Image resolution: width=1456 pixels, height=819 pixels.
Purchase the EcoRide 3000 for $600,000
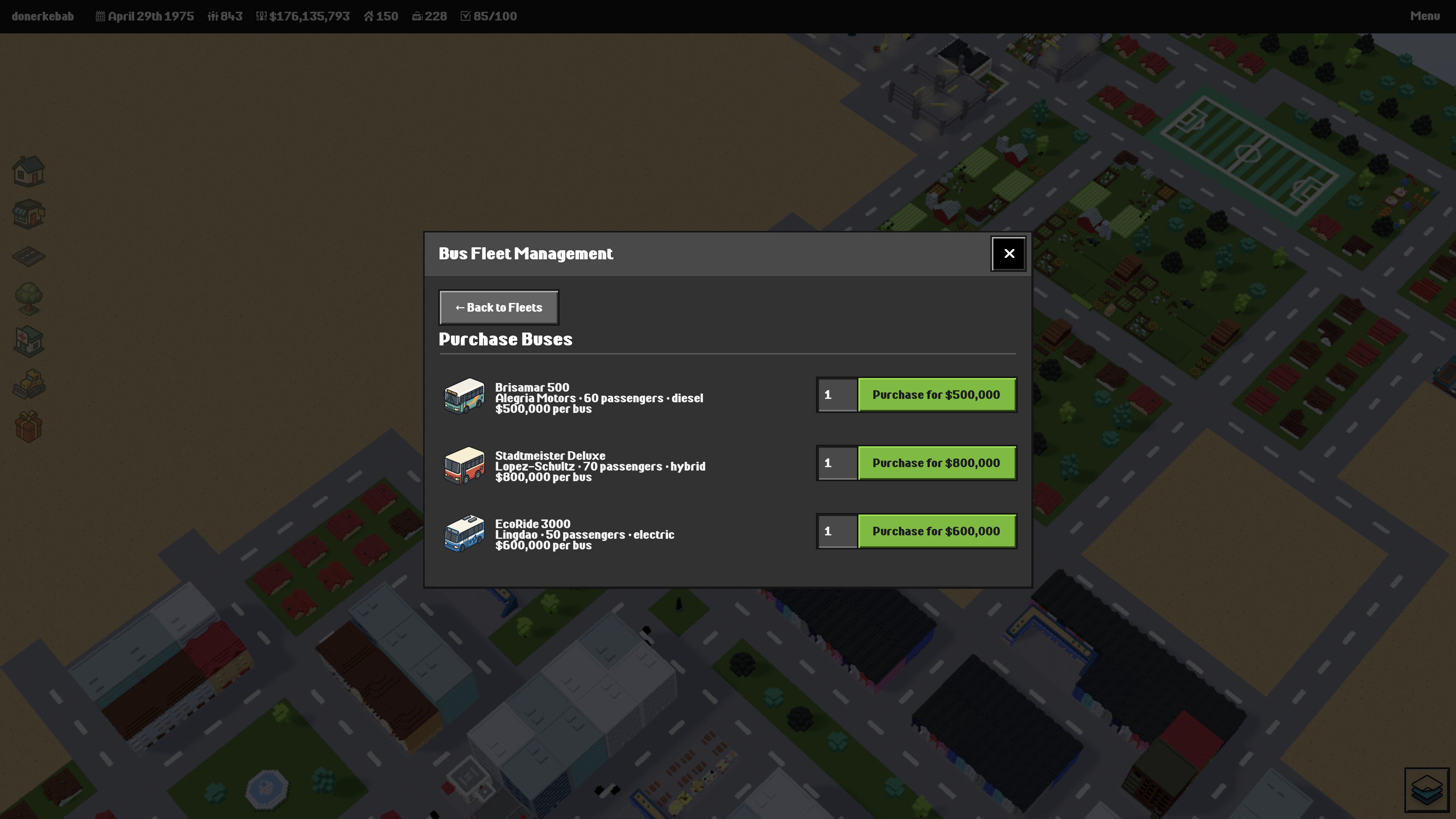click(x=937, y=531)
